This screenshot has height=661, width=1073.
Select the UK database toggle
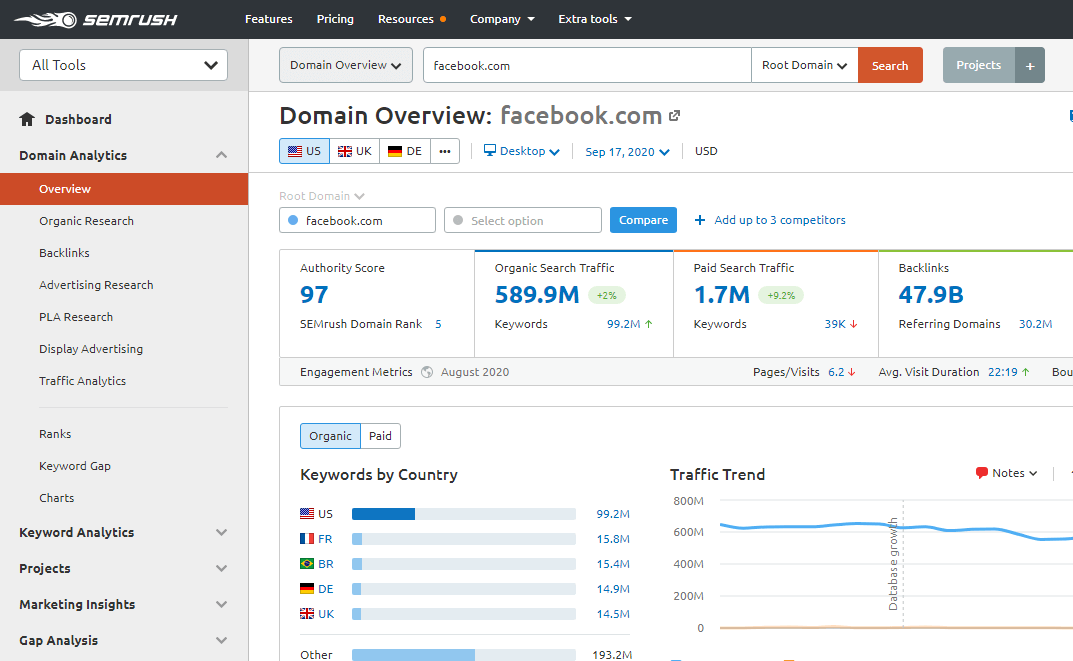click(355, 151)
